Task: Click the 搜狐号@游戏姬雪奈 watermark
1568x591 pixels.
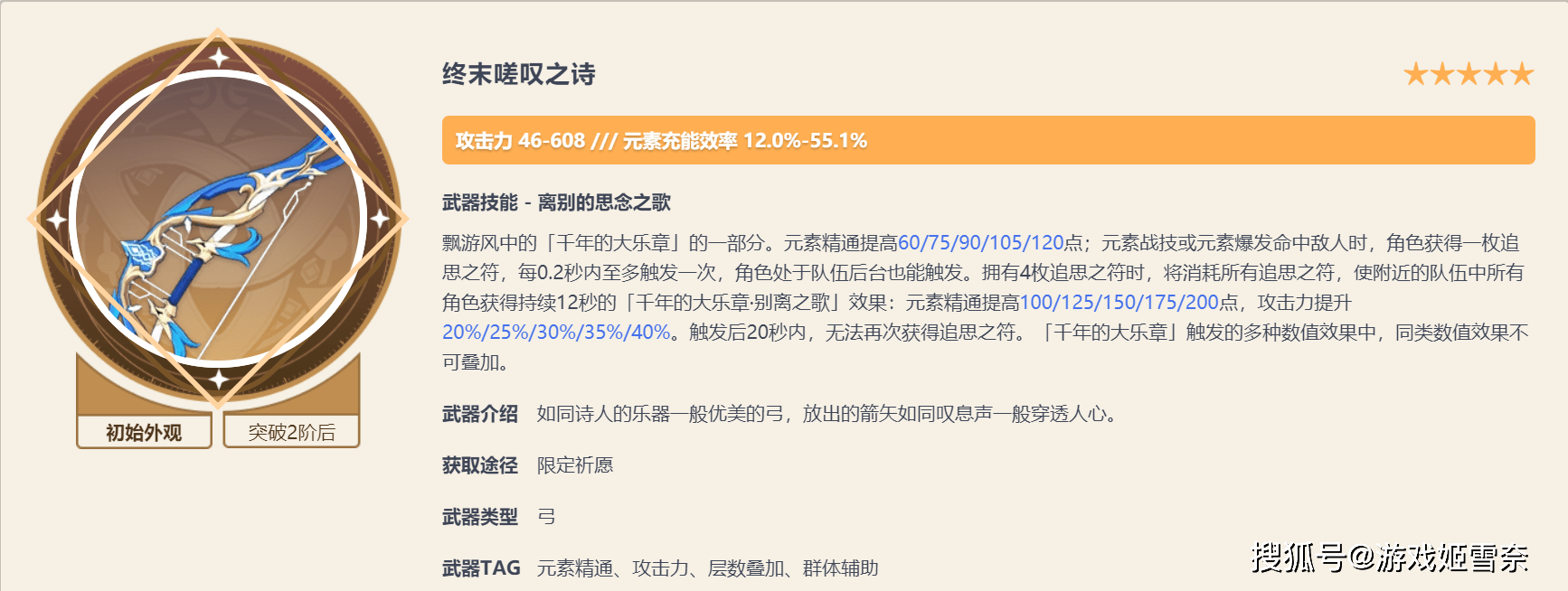Action: [x=1390, y=558]
